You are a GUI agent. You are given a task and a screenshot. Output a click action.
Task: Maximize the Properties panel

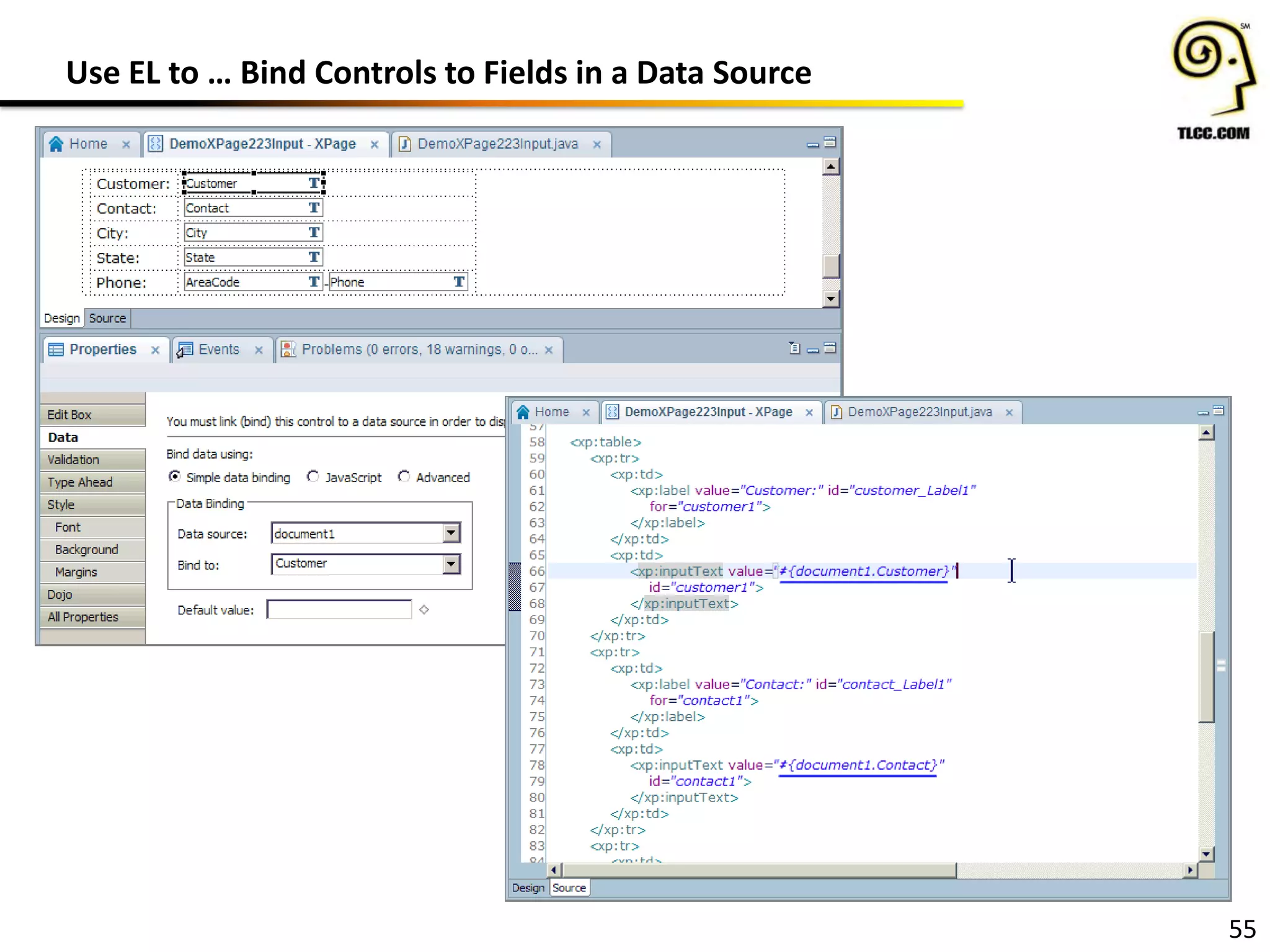pyautogui.click(x=830, y=348)
